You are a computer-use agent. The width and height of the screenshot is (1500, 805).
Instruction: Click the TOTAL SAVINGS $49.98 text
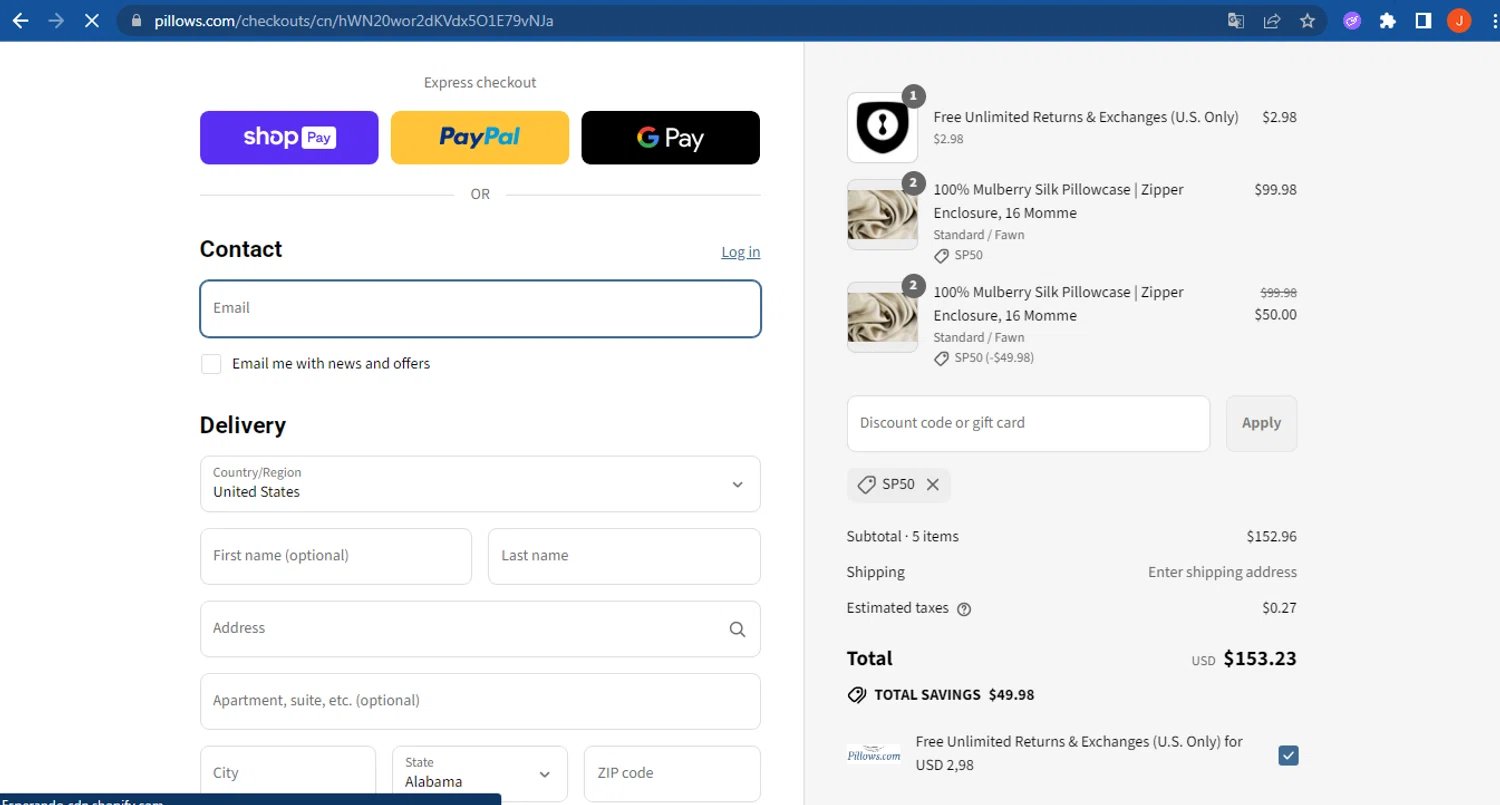pos(954,695)
